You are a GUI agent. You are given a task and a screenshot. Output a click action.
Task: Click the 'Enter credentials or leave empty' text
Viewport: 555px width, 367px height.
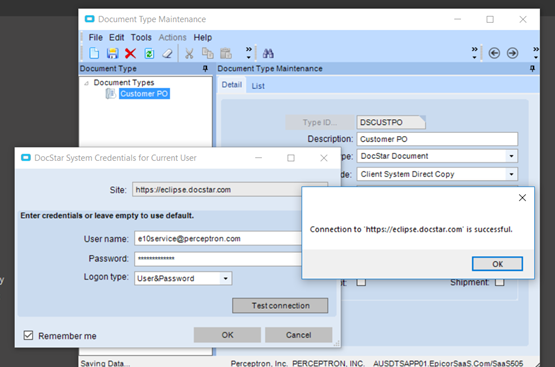point(107,216)
